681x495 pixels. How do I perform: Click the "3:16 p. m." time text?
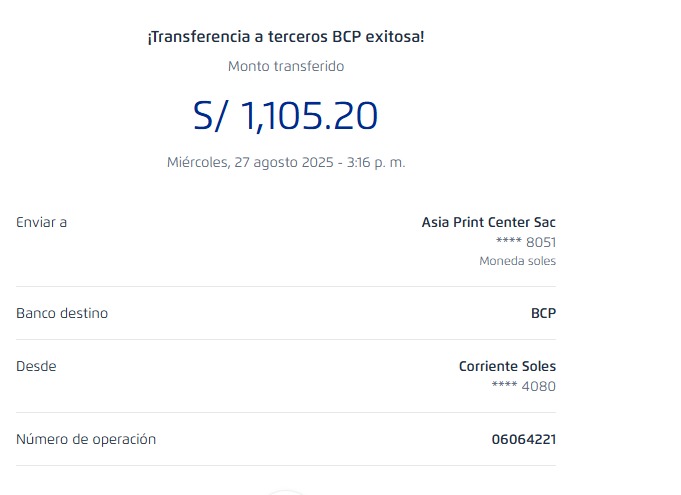click(x=376, y=162)
